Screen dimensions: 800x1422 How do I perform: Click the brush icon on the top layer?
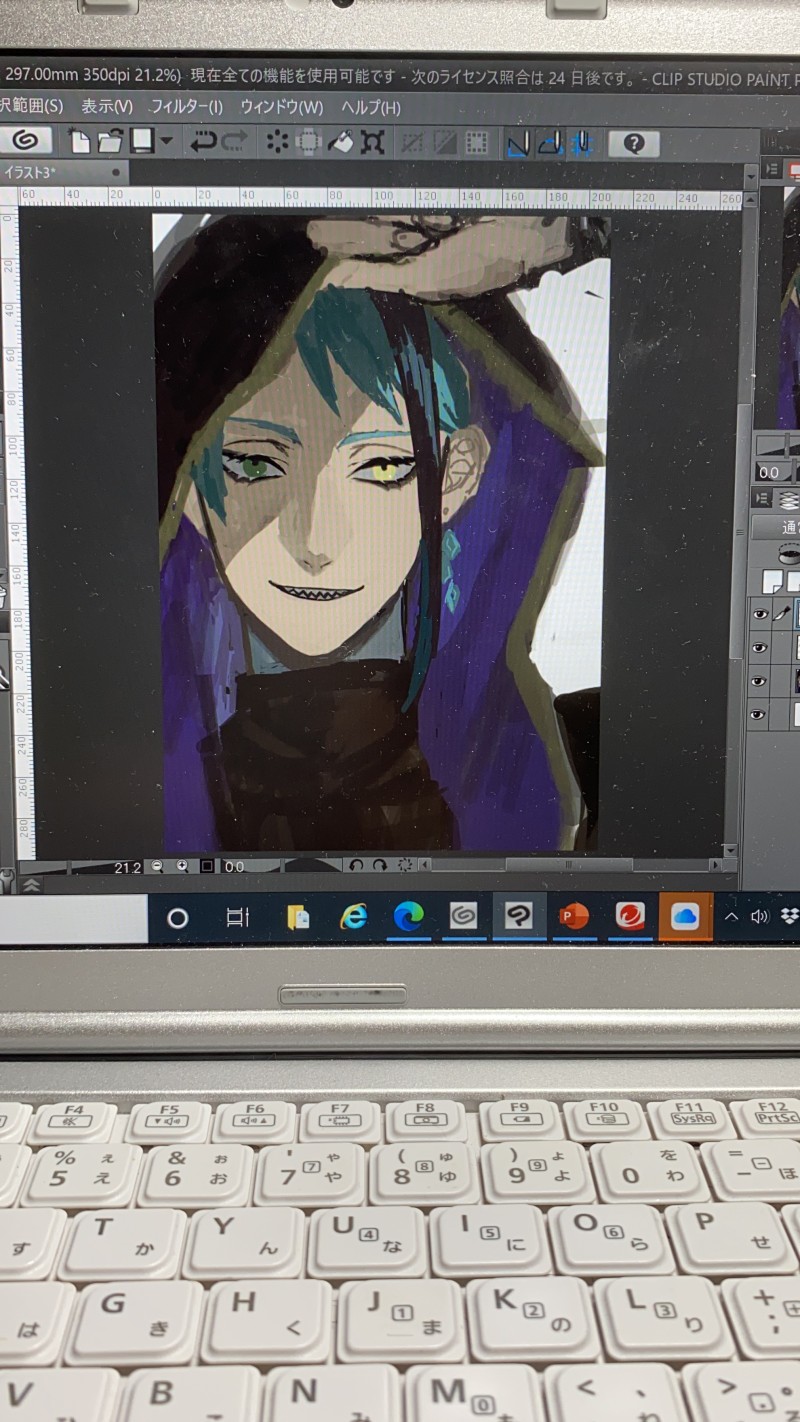tap(783, 615)
